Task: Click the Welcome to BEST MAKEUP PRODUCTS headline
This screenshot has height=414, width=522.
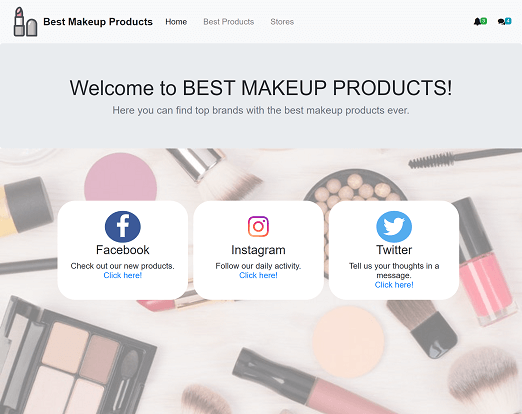Action: point(261,88)
